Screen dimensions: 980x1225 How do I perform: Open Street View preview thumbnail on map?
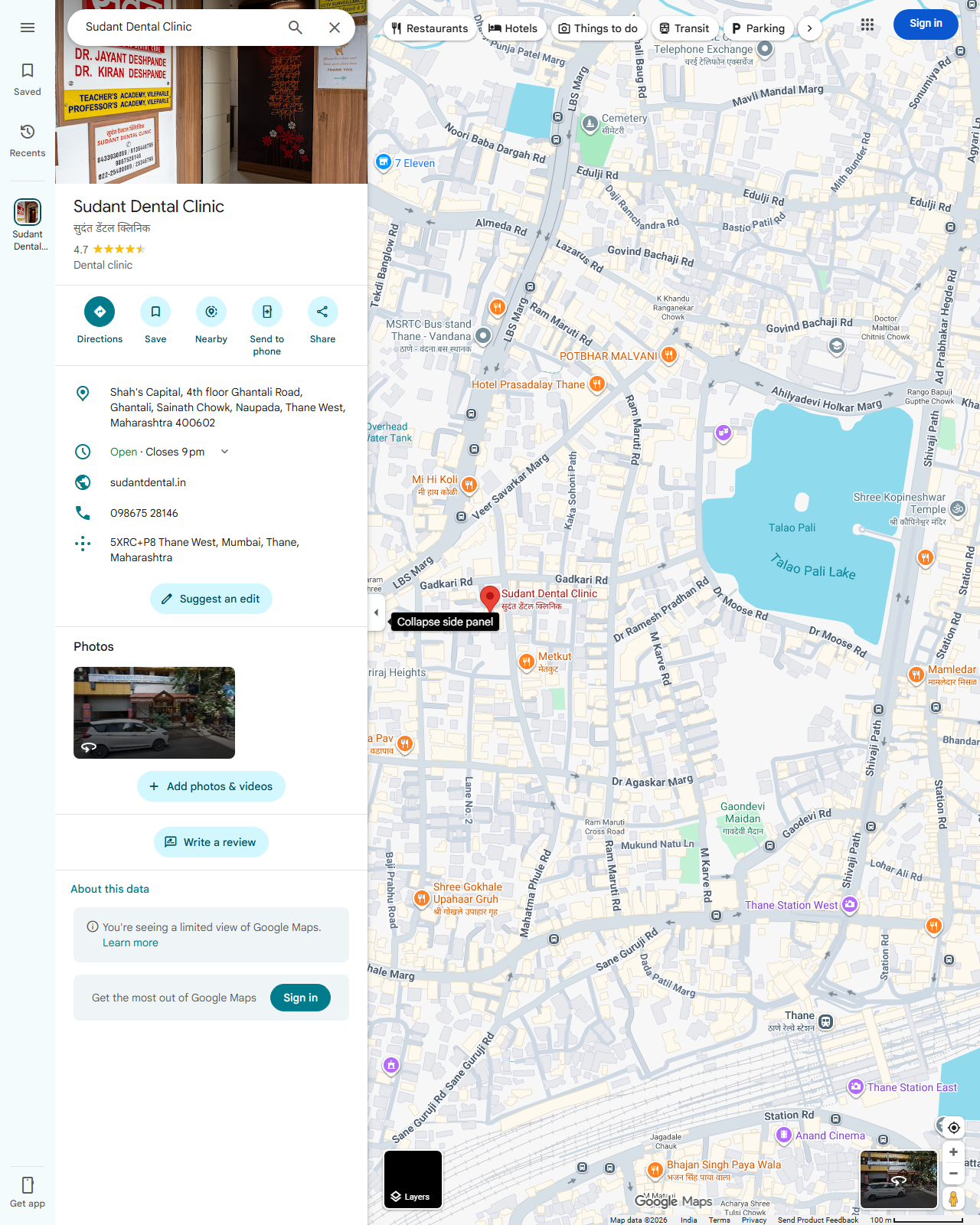pyautogui.click(x=899, y=1179)
